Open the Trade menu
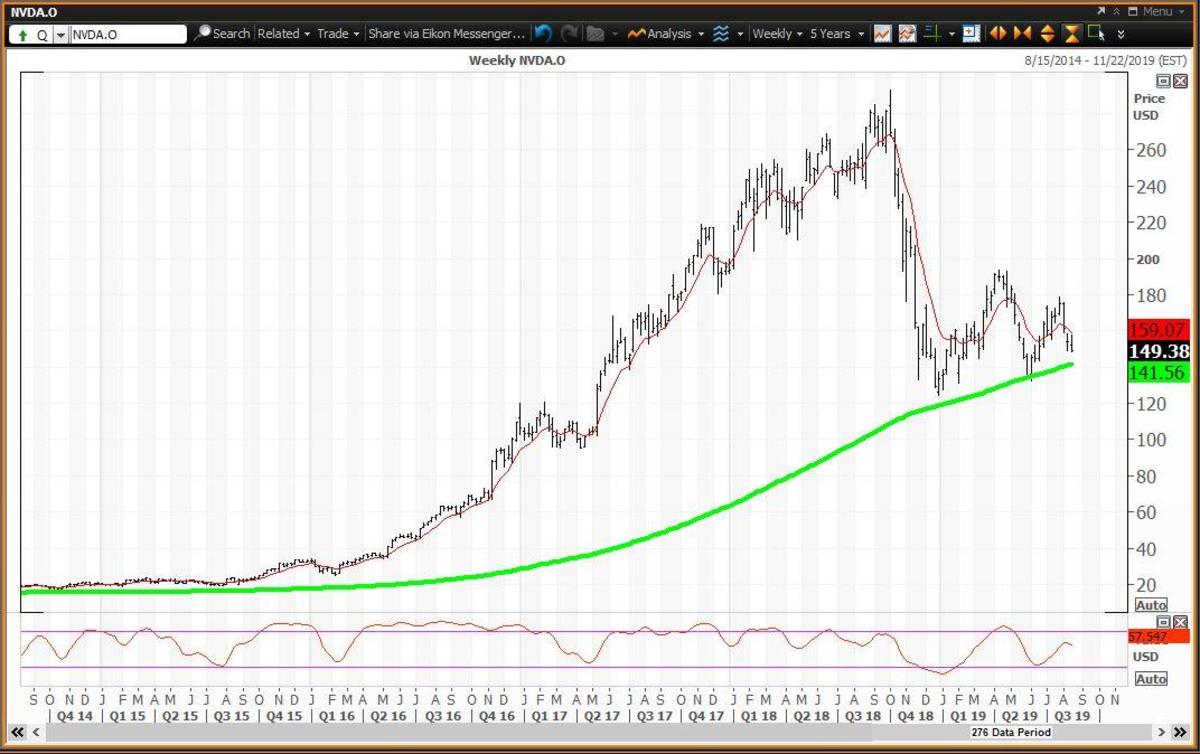 tap(338, 34)
